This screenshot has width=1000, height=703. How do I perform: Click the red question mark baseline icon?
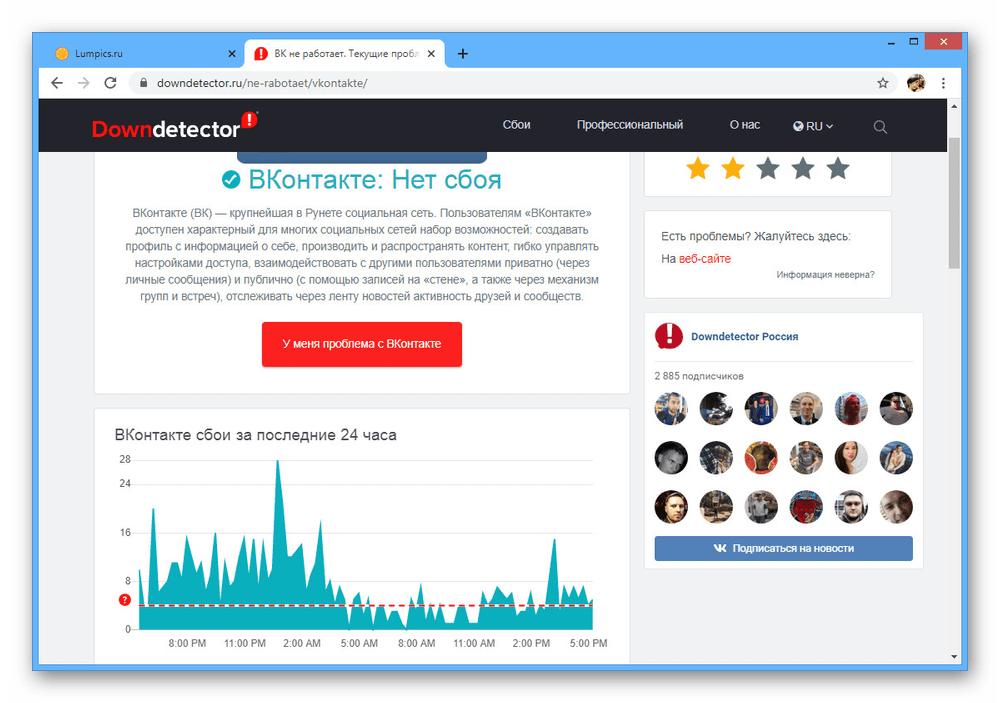tap(125, 600)
